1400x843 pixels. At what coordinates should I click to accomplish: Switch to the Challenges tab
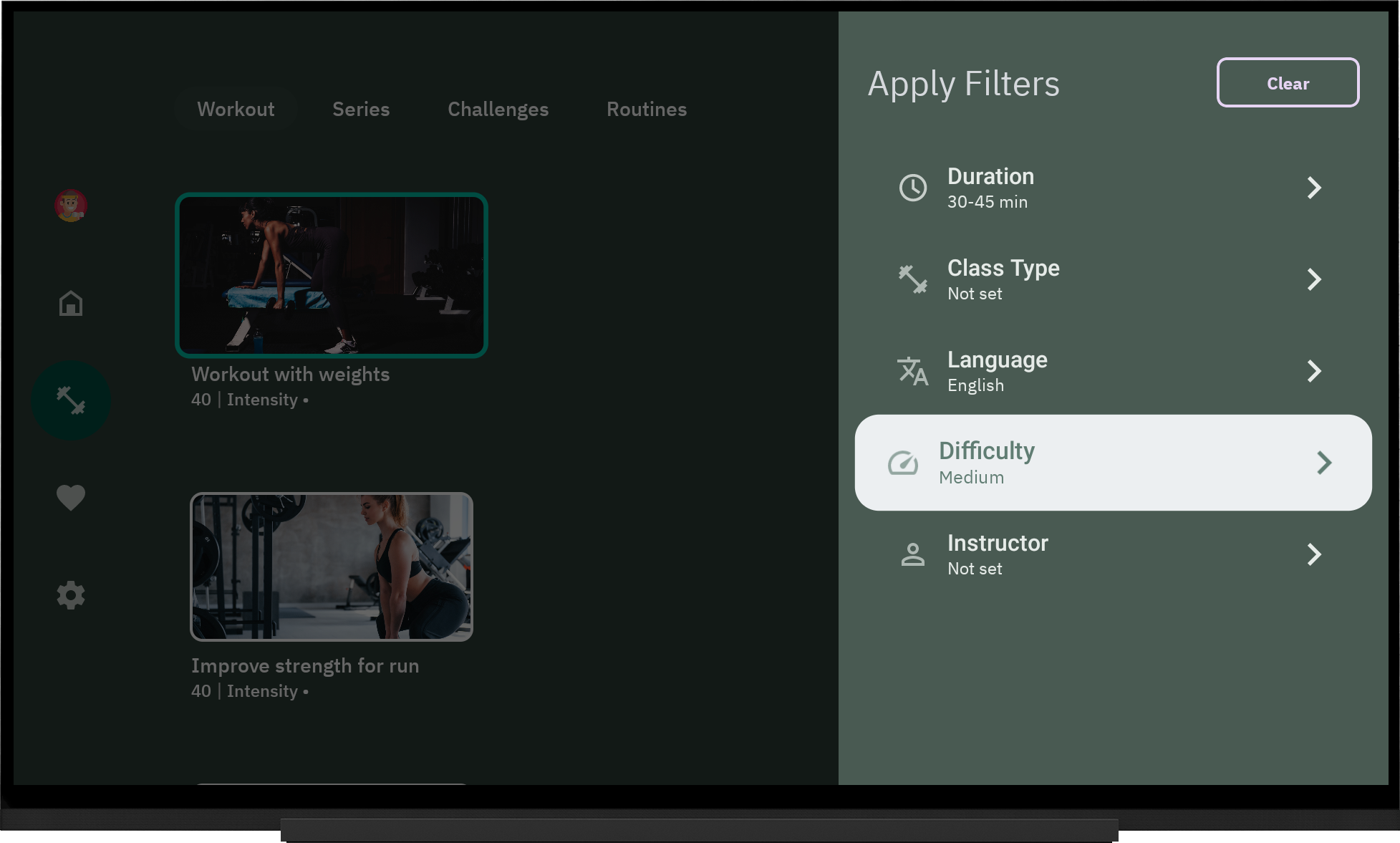click(498, 109)
